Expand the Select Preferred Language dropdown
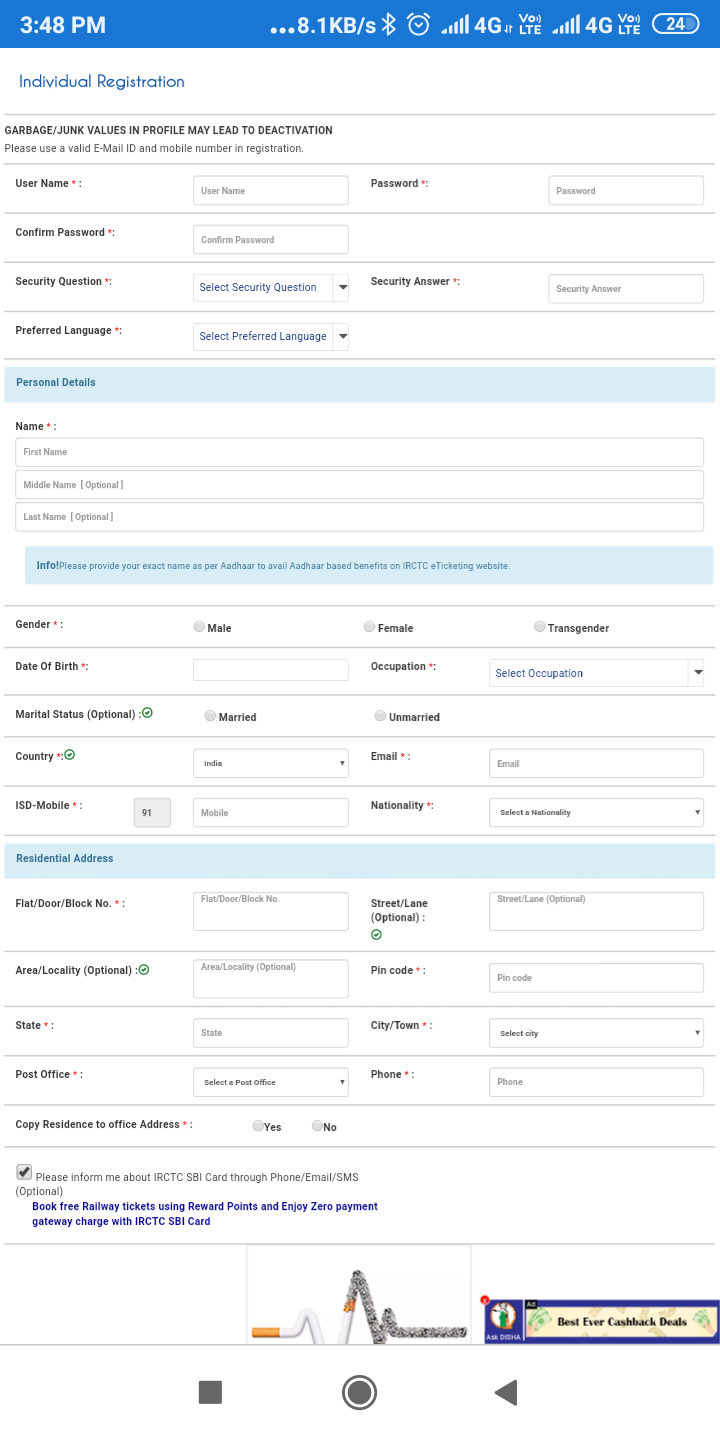This screenshot has width=720, height=1440. (271, 336)
